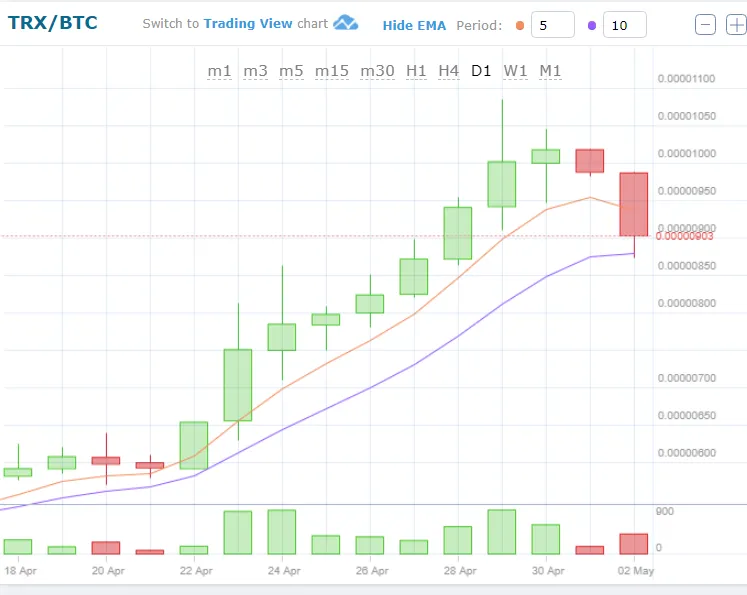Open the Trading View chart link
Screen dimensions: 747x595
pos(248,23)
